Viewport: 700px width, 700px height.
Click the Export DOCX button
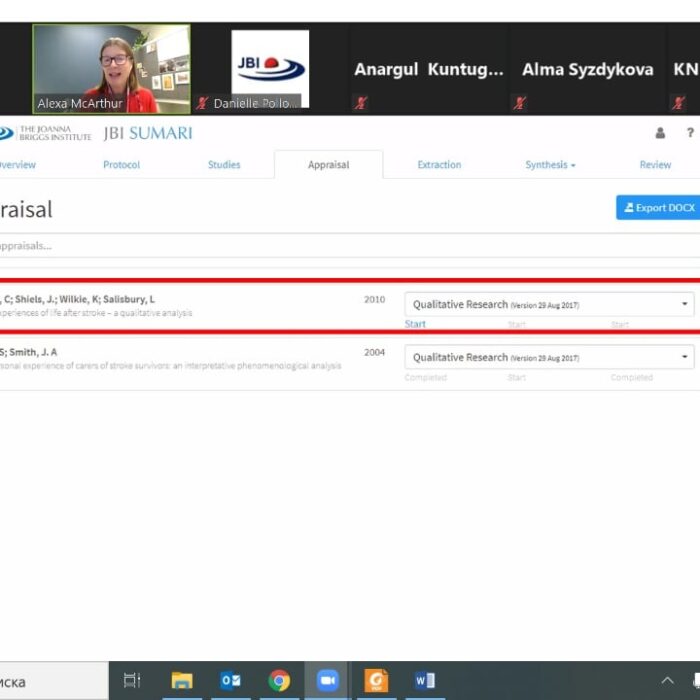pos(658,208)
